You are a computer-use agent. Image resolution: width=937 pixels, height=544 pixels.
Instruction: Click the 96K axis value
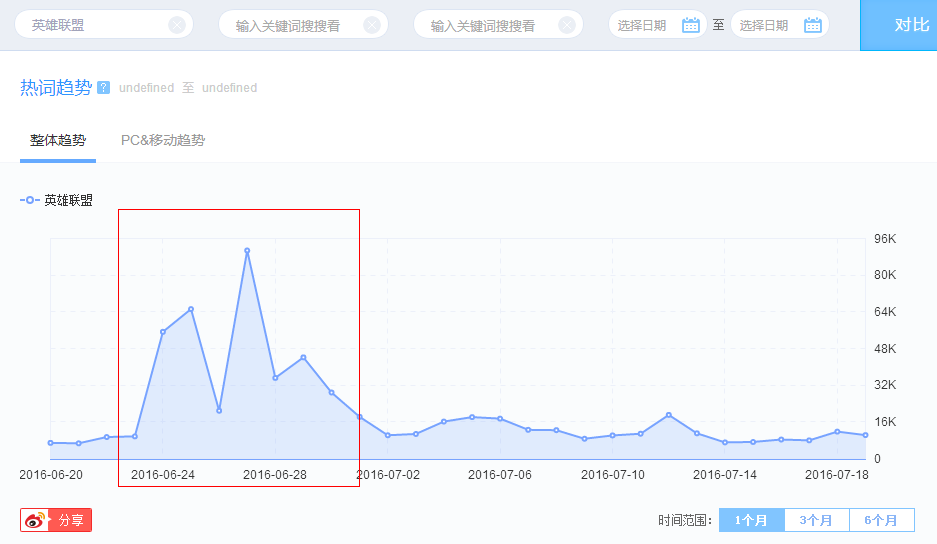coord(885,239)
